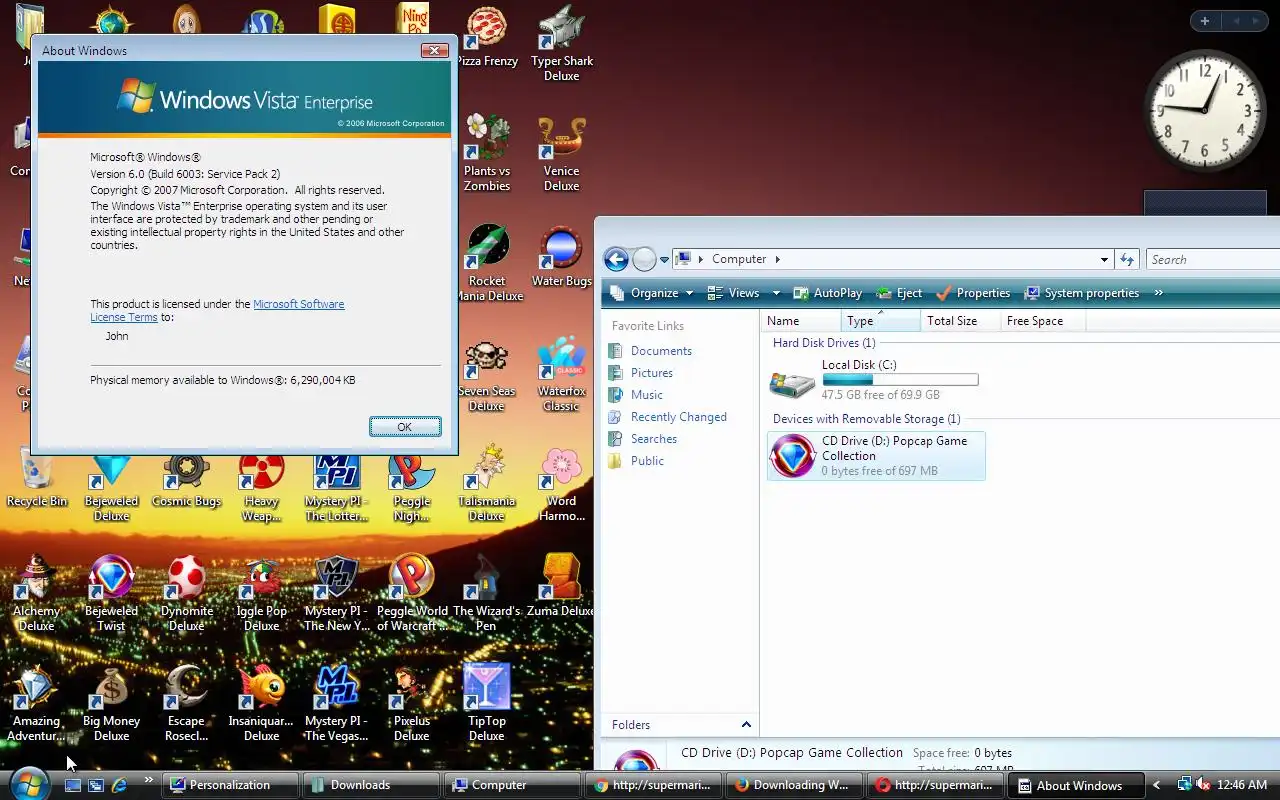Click the explorer Search box
Viewport: 1280px width, 800px height.
tap(1212, 260)
